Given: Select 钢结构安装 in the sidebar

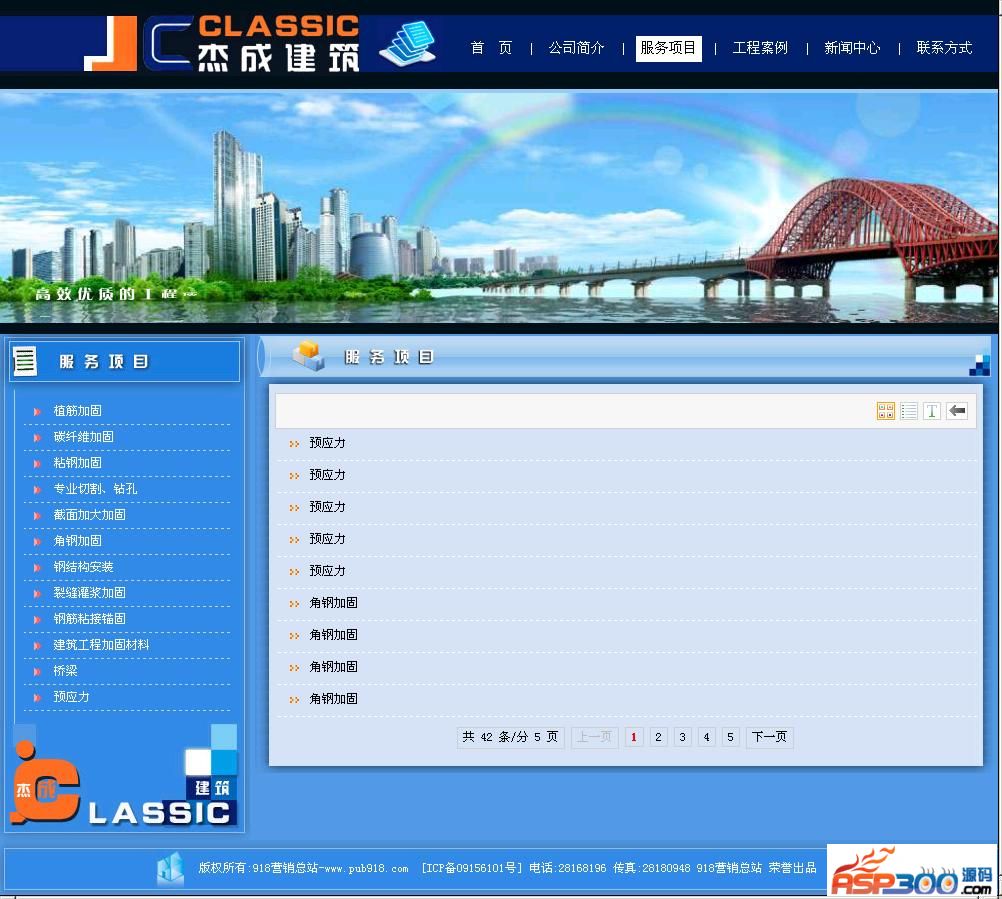Looking at the screenshot, I should pyautogui.click(x=83, y=567).
